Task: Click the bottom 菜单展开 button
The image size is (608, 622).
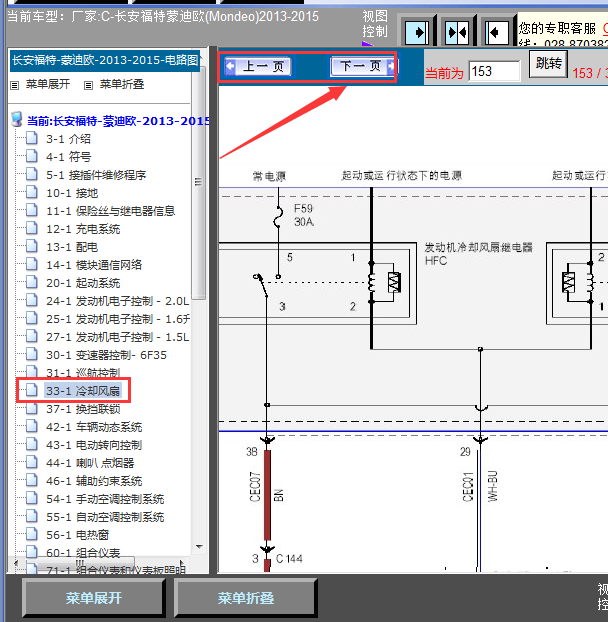Action: tap(94, 598)
